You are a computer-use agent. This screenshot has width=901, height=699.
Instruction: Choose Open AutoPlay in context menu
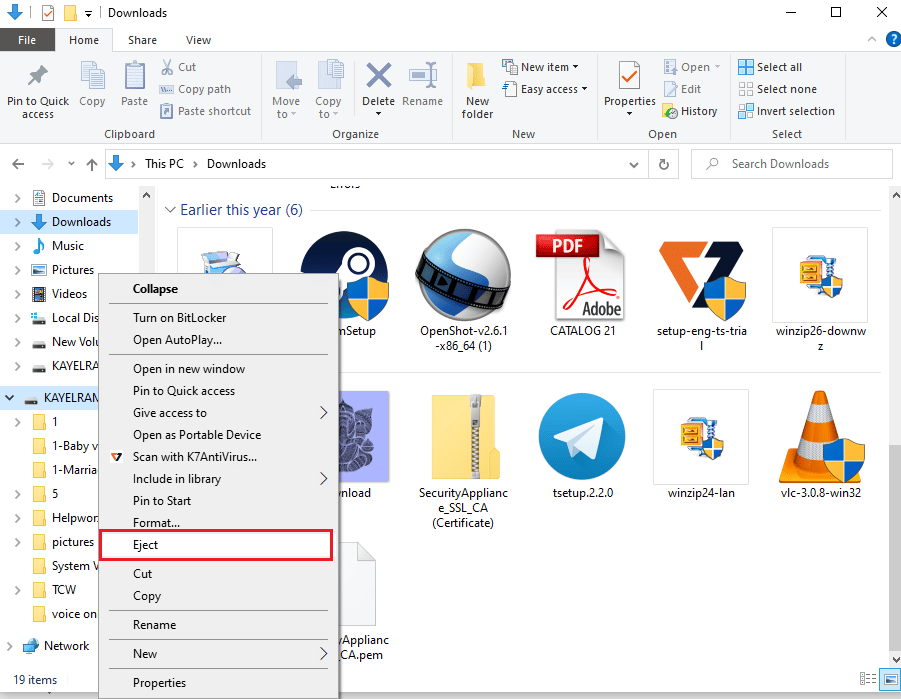pos(218,340)
